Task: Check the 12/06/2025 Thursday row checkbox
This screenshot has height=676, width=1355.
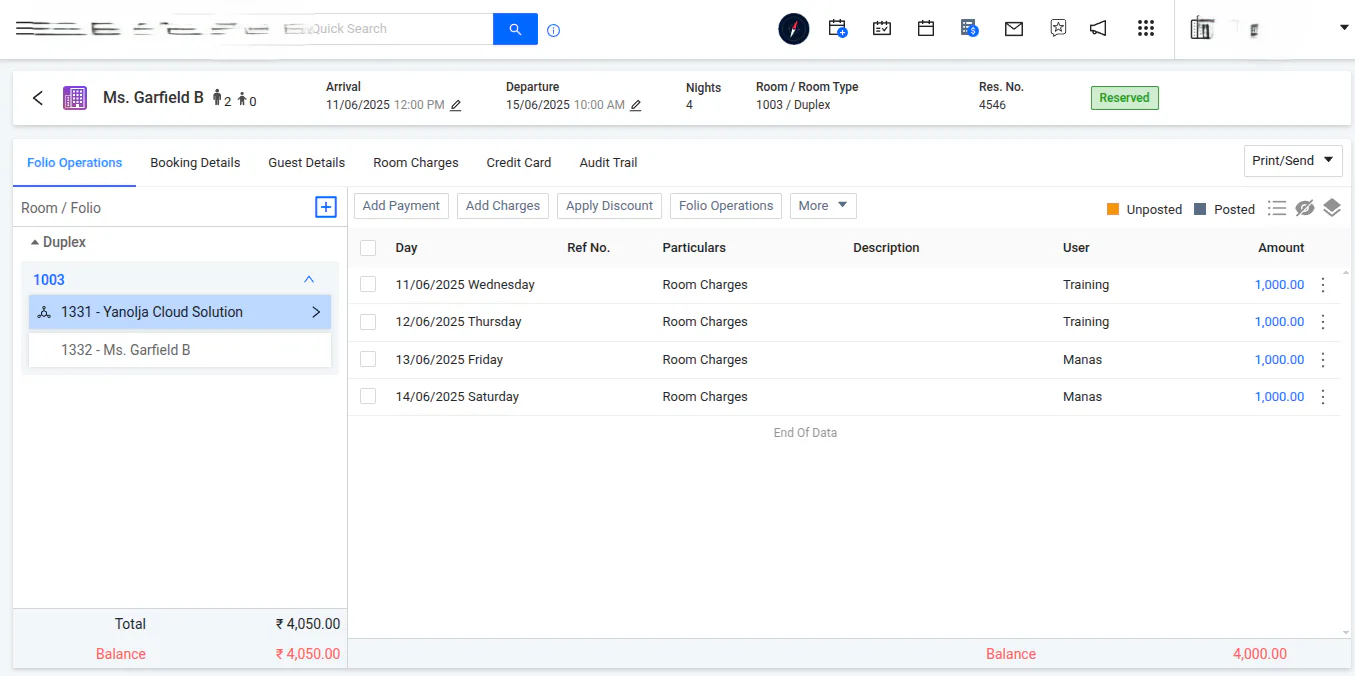Action: coord(368,322)
